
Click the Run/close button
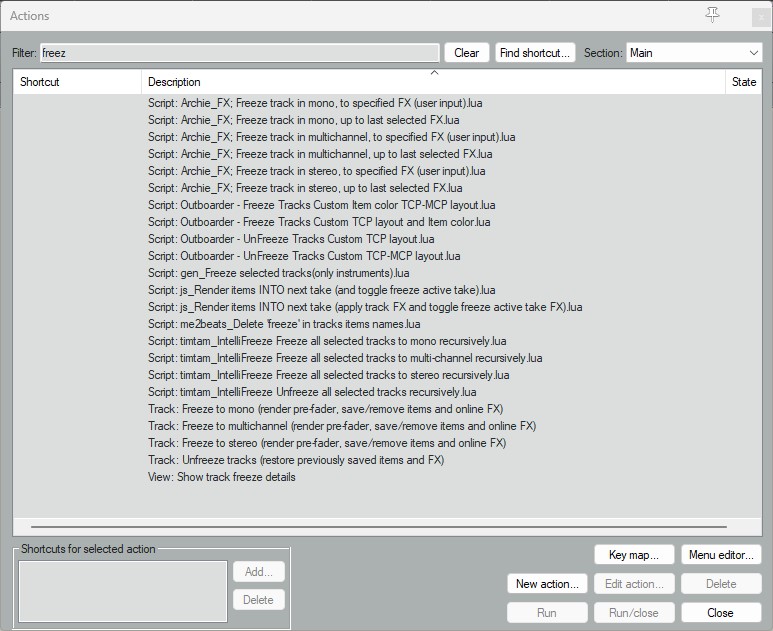point(634,613)
